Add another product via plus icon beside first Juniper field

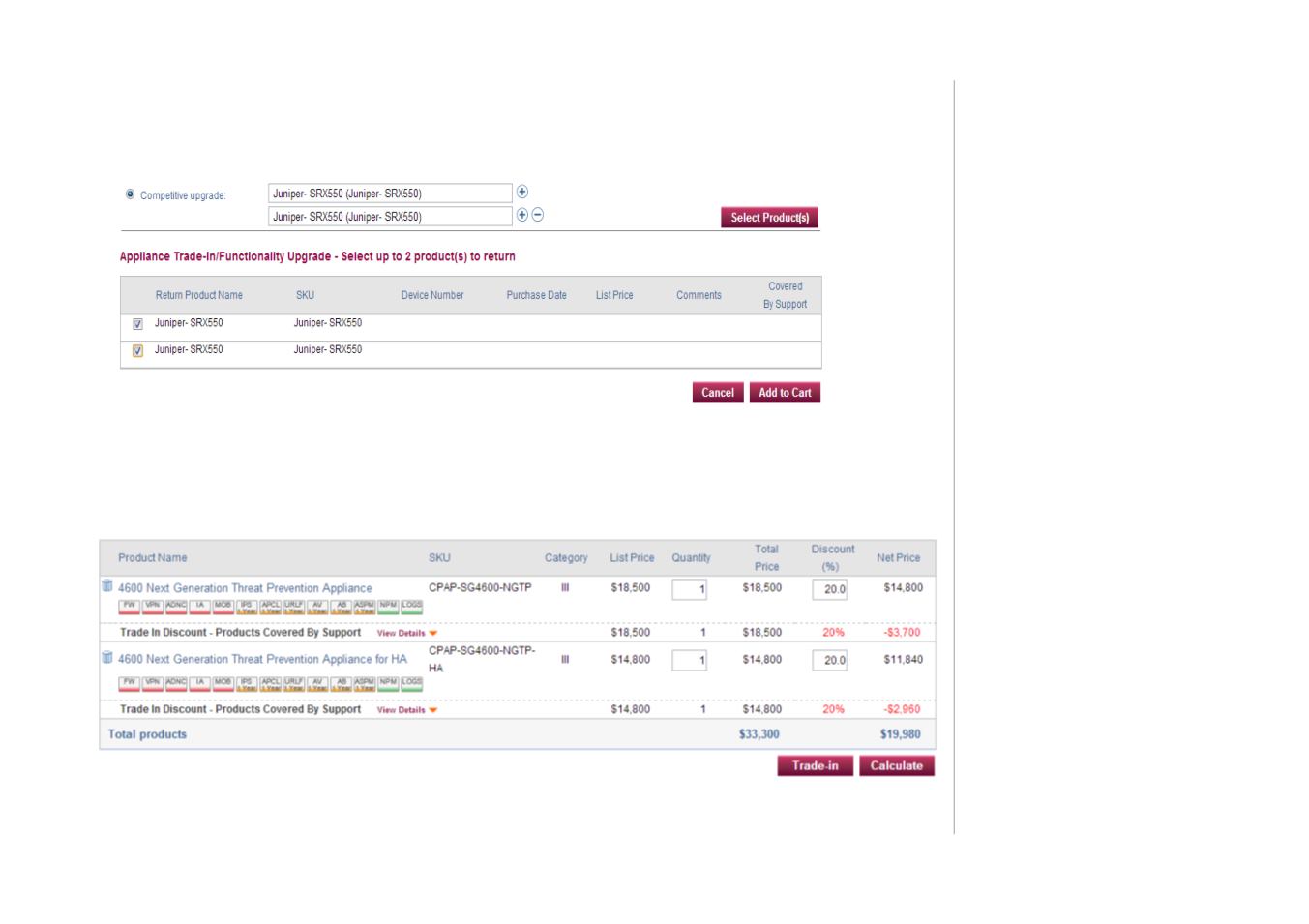click(x=522, y=192)
